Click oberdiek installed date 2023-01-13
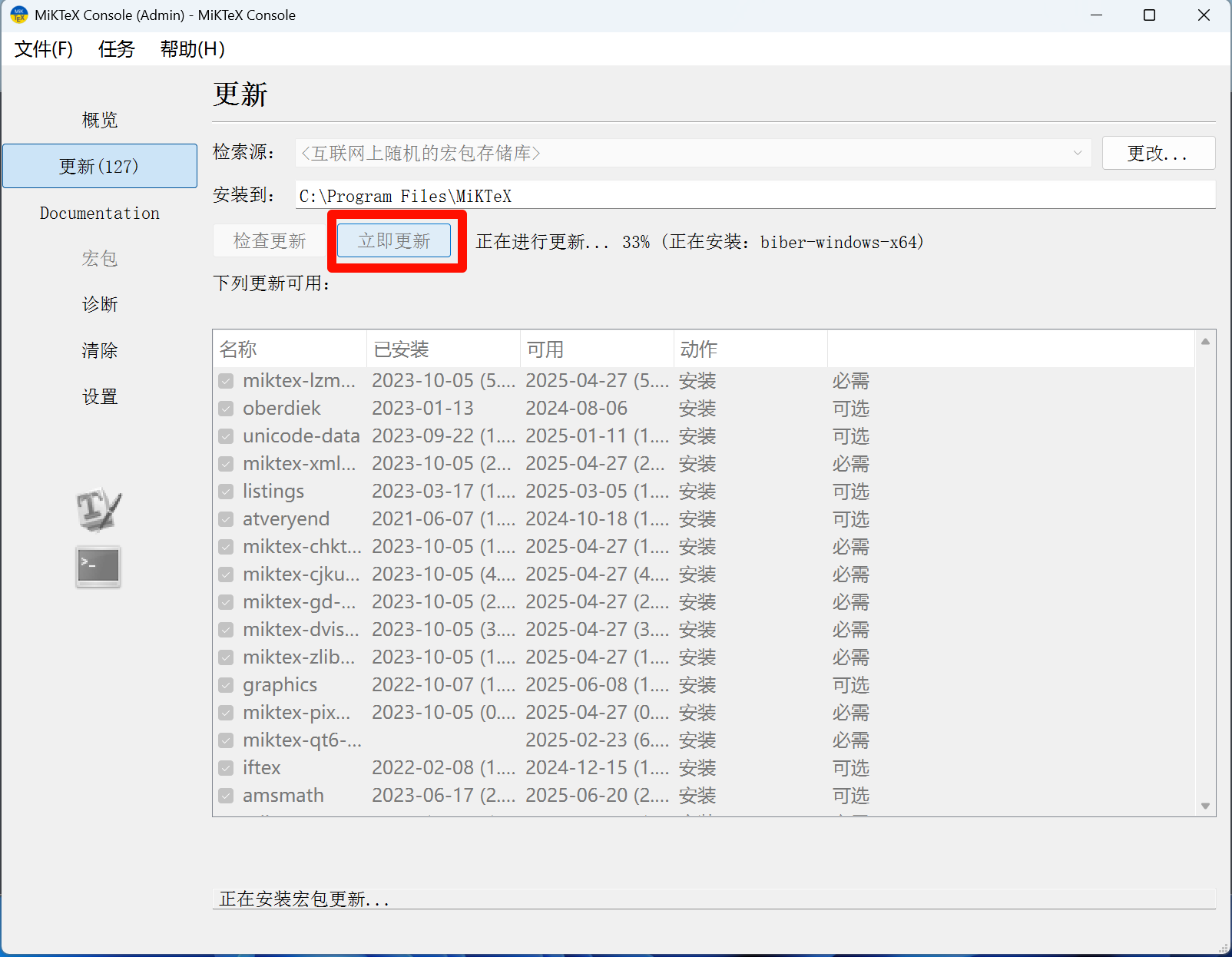 click(422, 409)
